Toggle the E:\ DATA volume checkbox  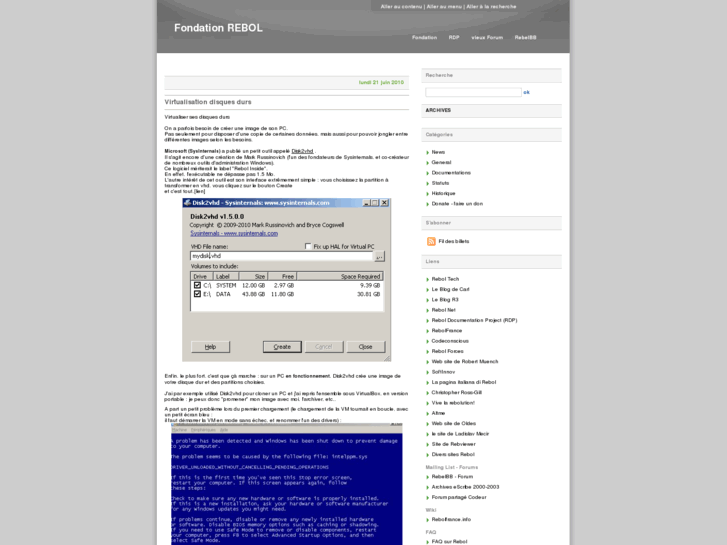(x=198, y=294)
